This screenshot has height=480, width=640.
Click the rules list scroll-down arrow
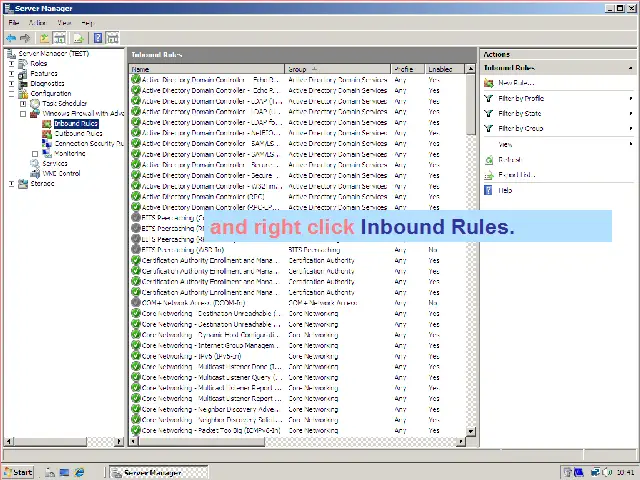pos(471,431)
